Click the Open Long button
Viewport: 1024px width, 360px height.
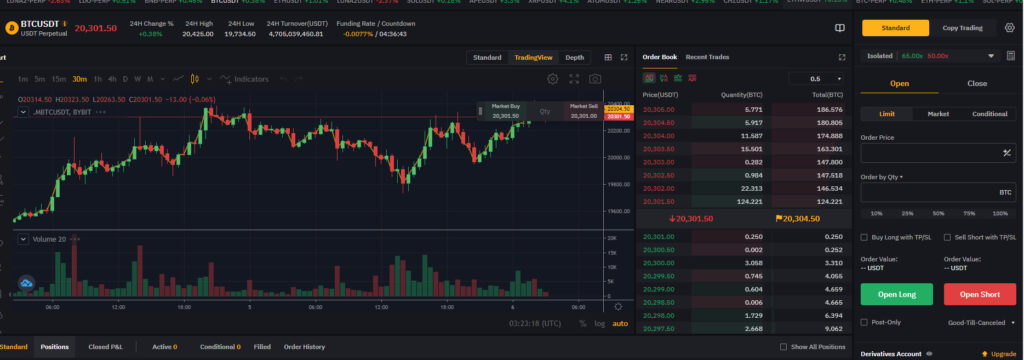click(x=897, y=295)
